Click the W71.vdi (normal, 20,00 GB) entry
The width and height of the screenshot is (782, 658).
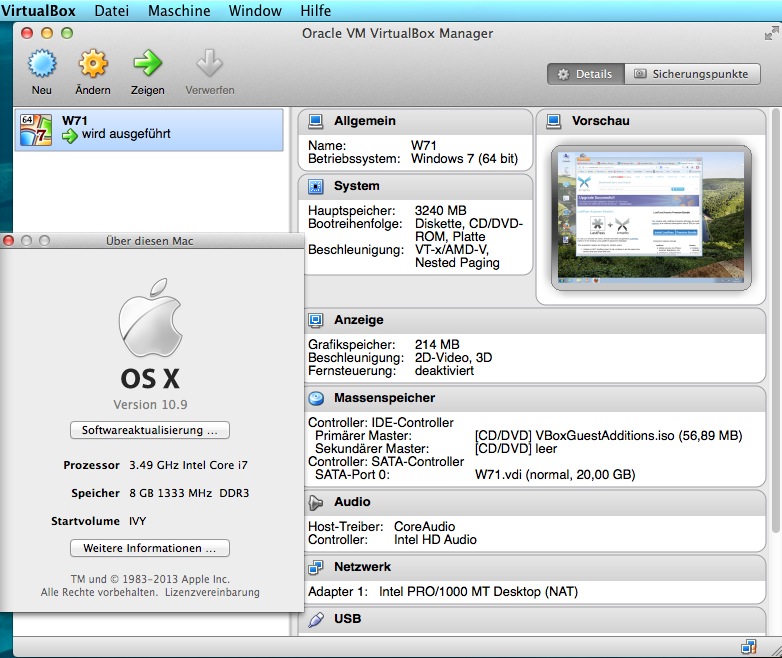tap(555, 474)
